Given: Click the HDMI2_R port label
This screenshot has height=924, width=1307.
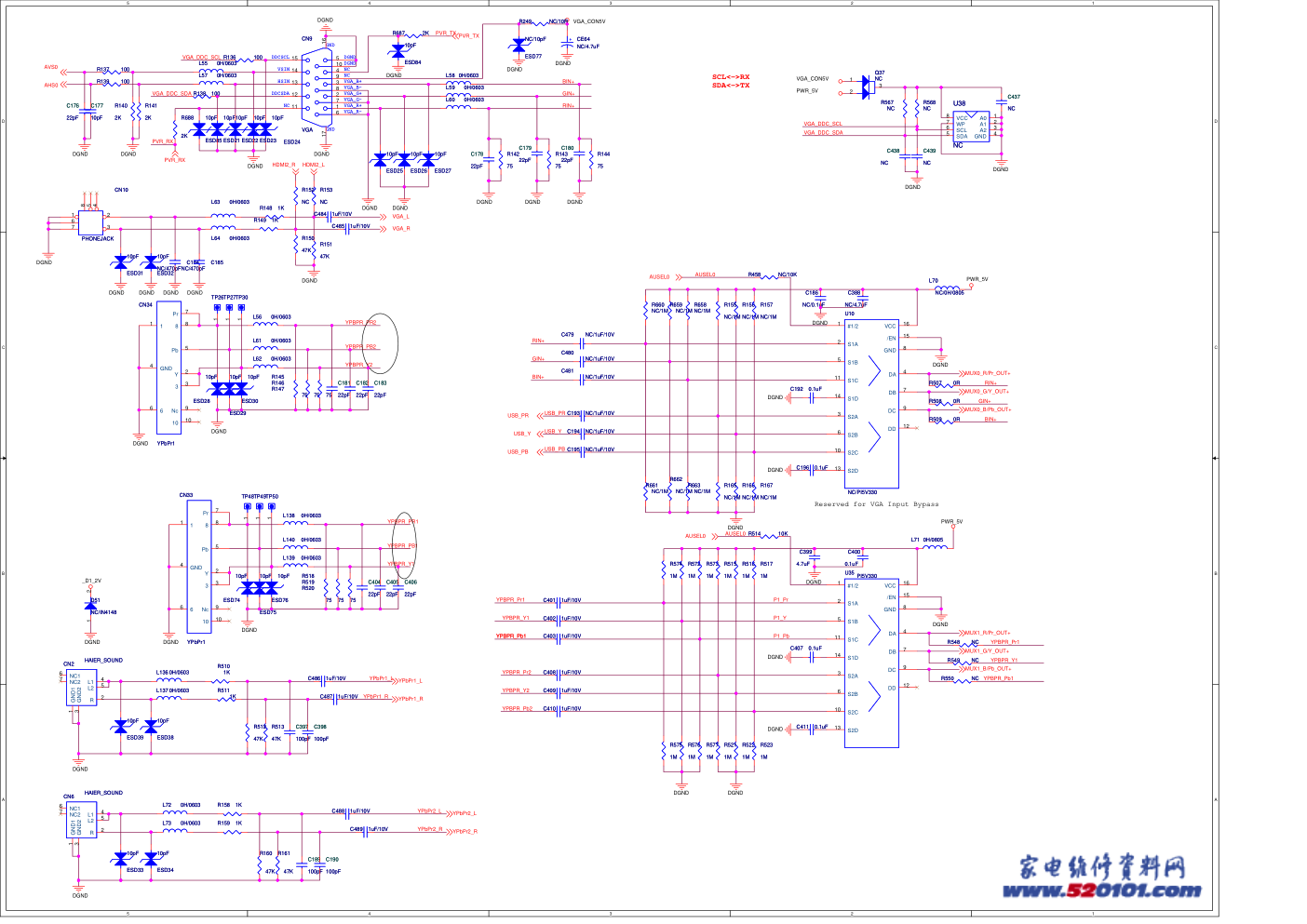Looking at the screenshot, I should tap(284, 165).
